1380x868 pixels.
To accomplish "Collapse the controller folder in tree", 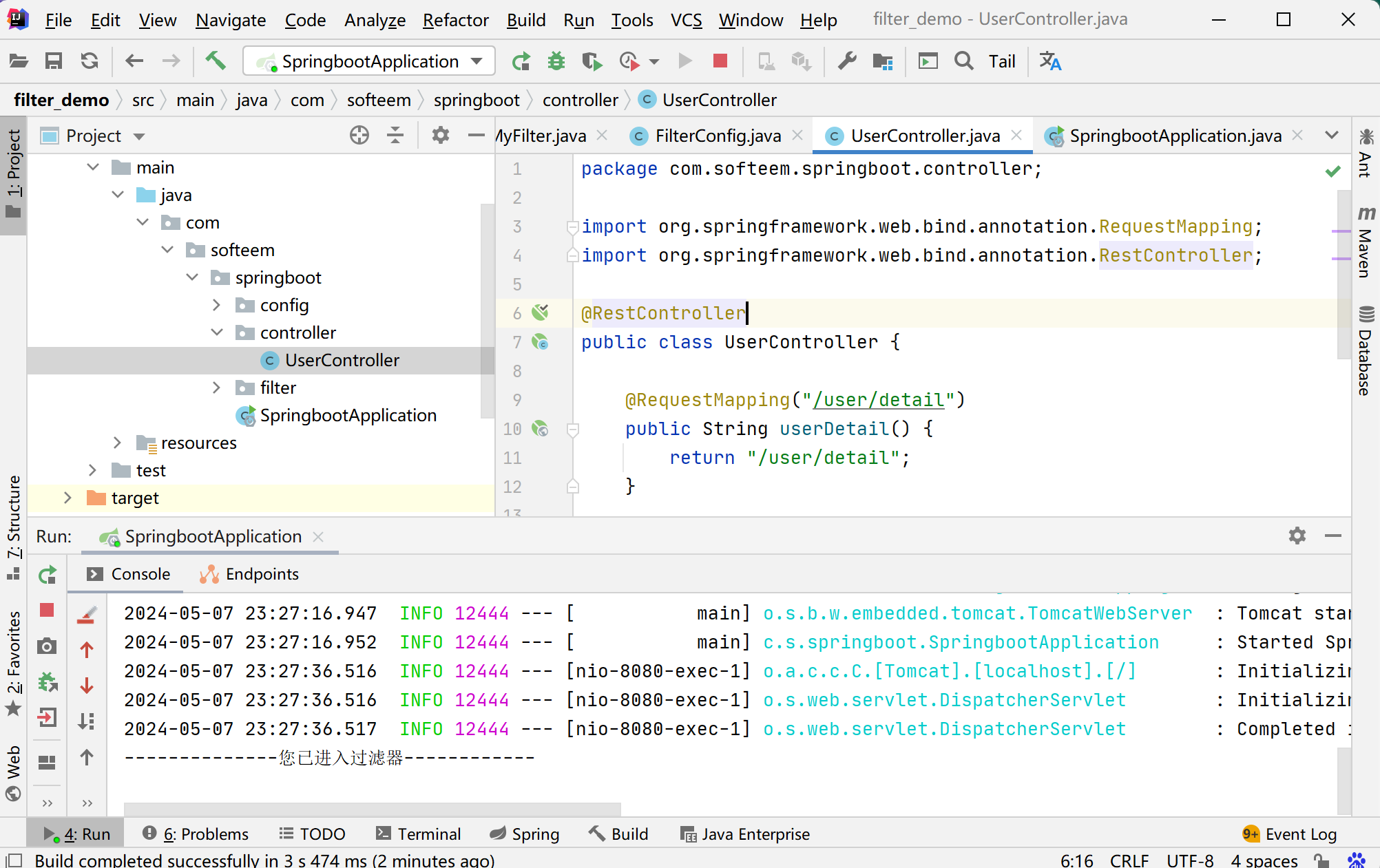I will click(216, 332).
